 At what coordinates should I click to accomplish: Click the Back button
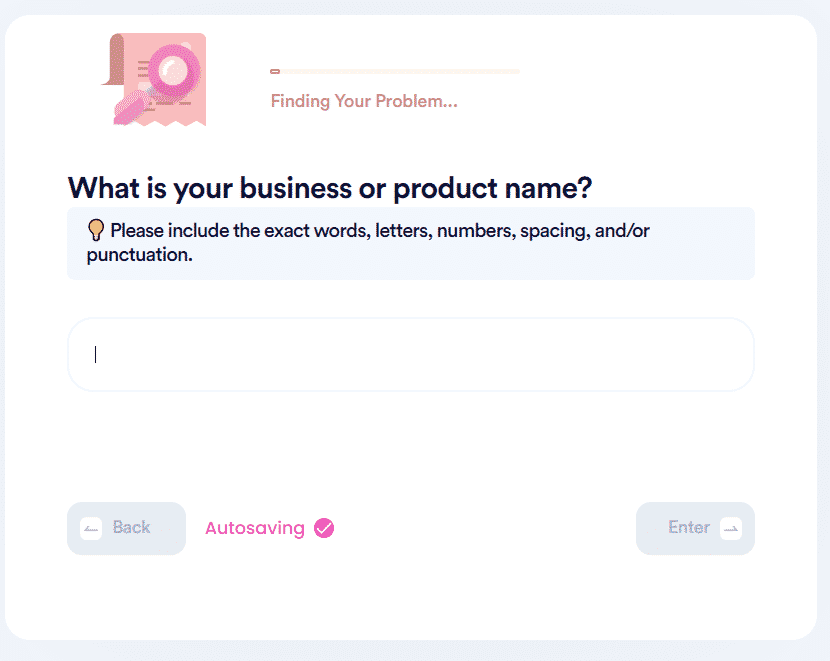coord(127,529)
